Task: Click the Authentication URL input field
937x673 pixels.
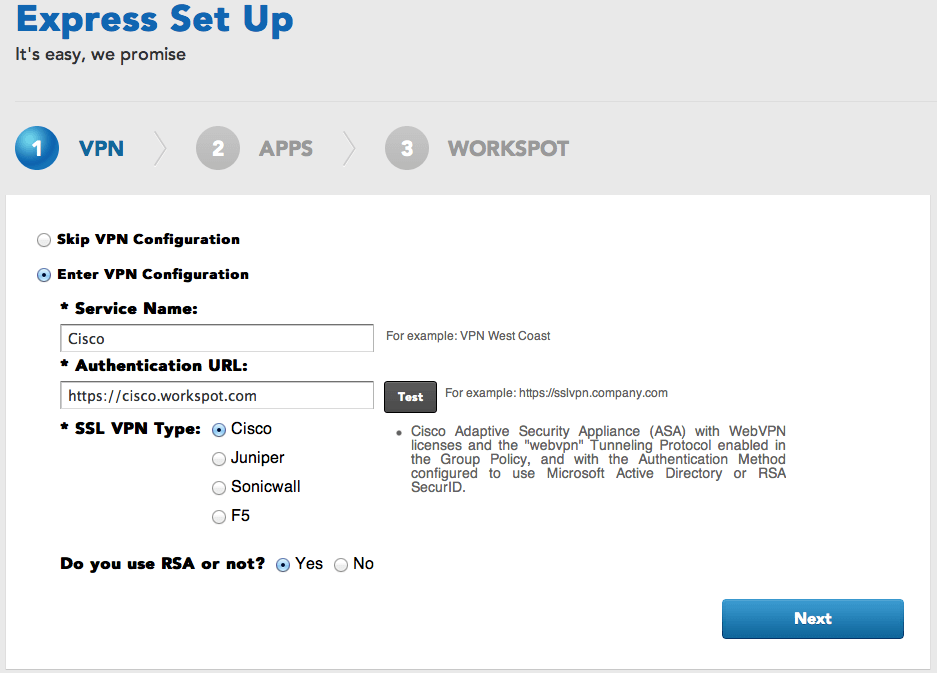Action: click(217, 395)
